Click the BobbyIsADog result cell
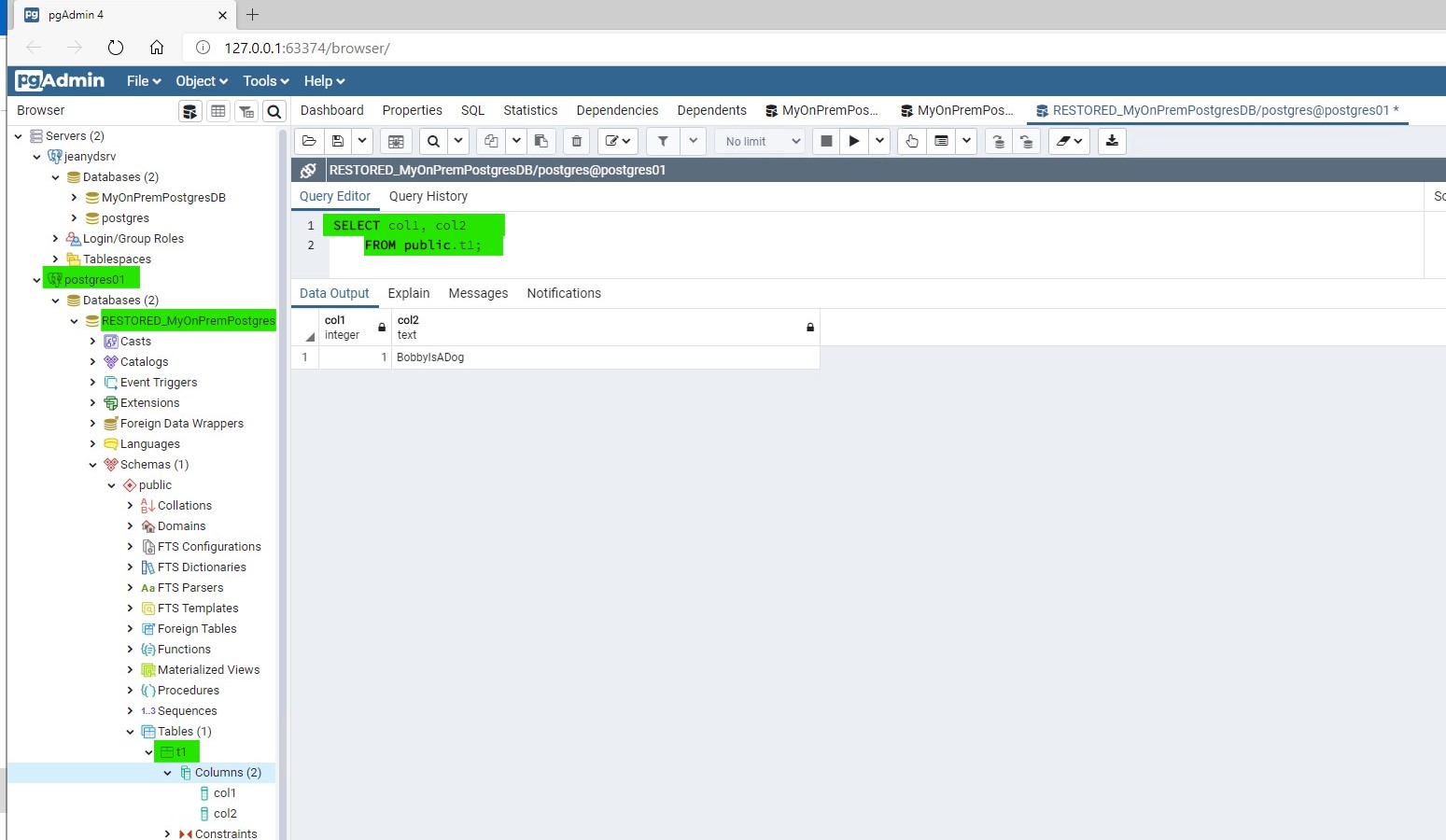Image resolution: width=1446 pixels, height=840 pixels. (x=605, y=357)
